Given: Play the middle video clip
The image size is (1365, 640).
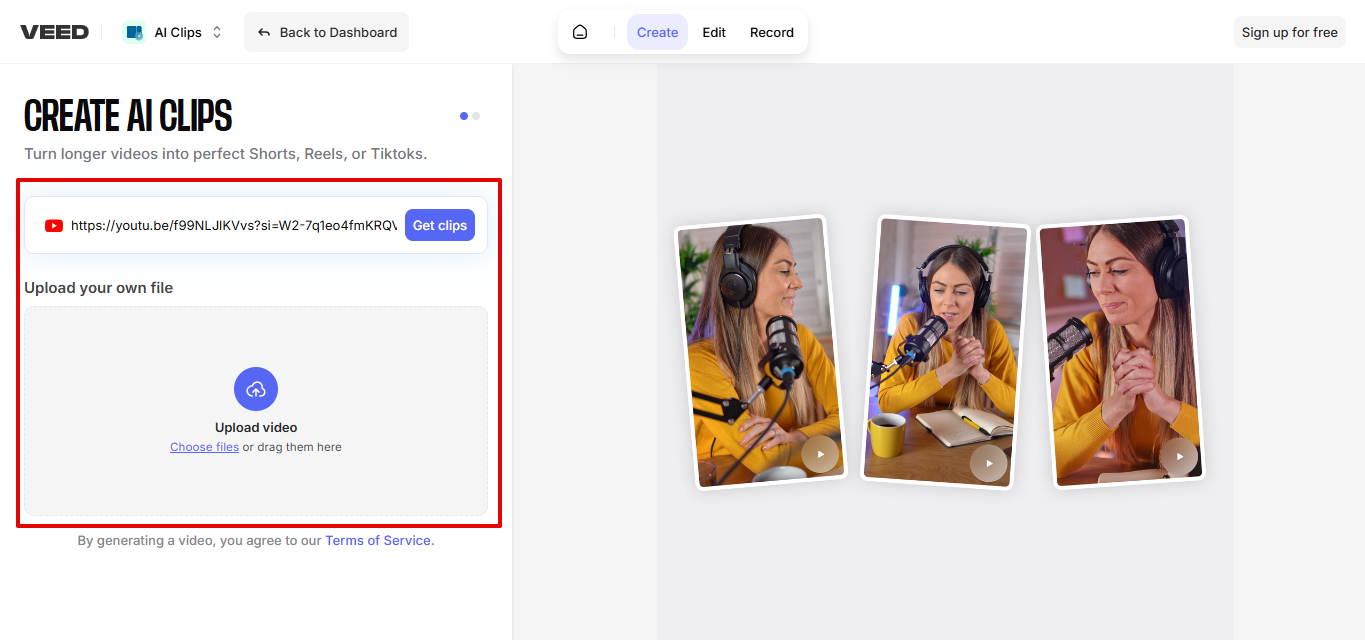Looking at the screenshot, I should pyautogui.click(x=989, y=463).
